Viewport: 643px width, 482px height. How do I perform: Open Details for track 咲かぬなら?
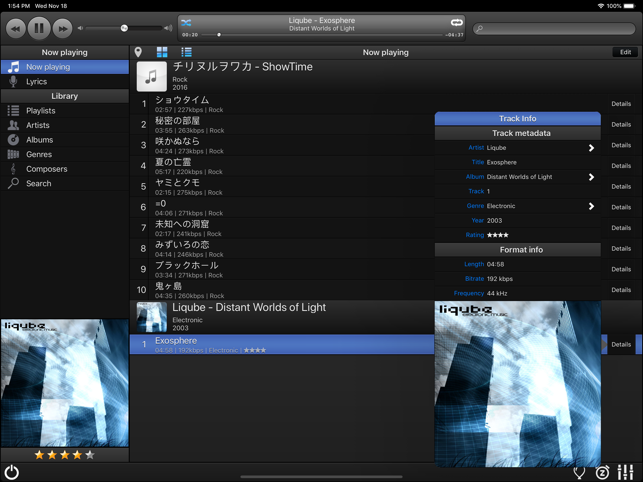pyautogui.click(x=621, y=145)
